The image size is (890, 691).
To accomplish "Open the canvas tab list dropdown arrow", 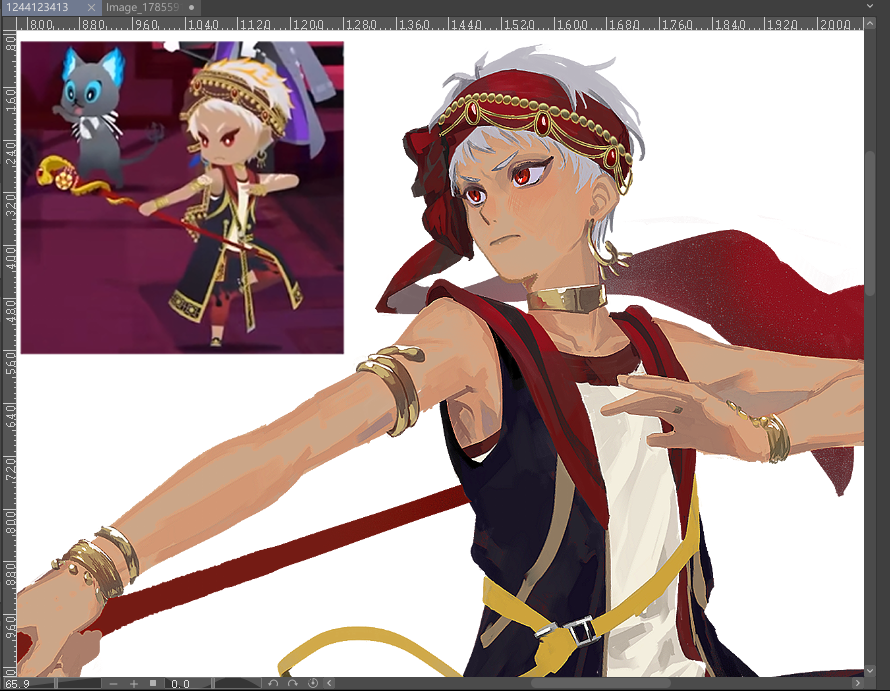I will 870,6.
